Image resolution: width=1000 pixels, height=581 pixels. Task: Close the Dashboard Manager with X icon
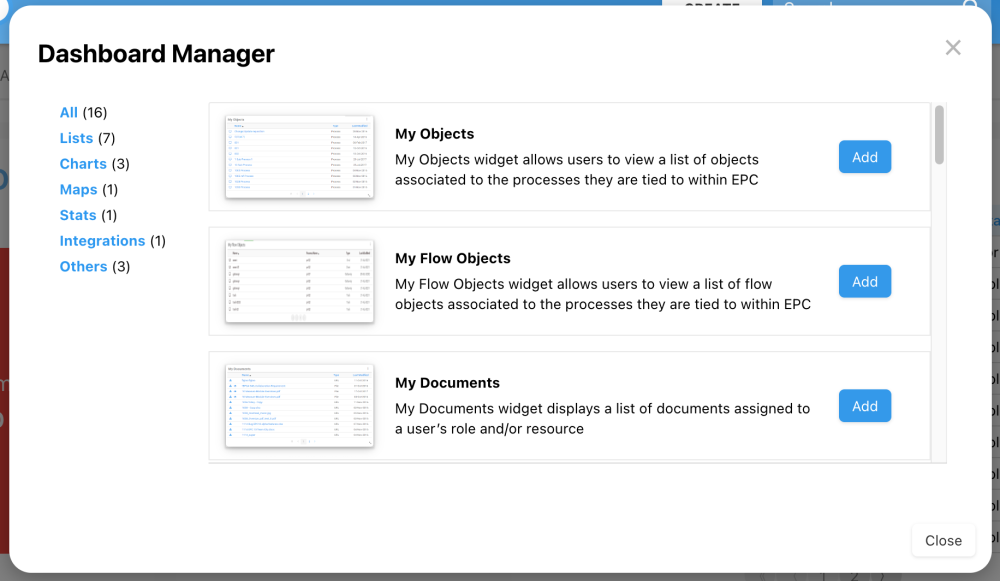pyautogui.click(x=953, y=48)
